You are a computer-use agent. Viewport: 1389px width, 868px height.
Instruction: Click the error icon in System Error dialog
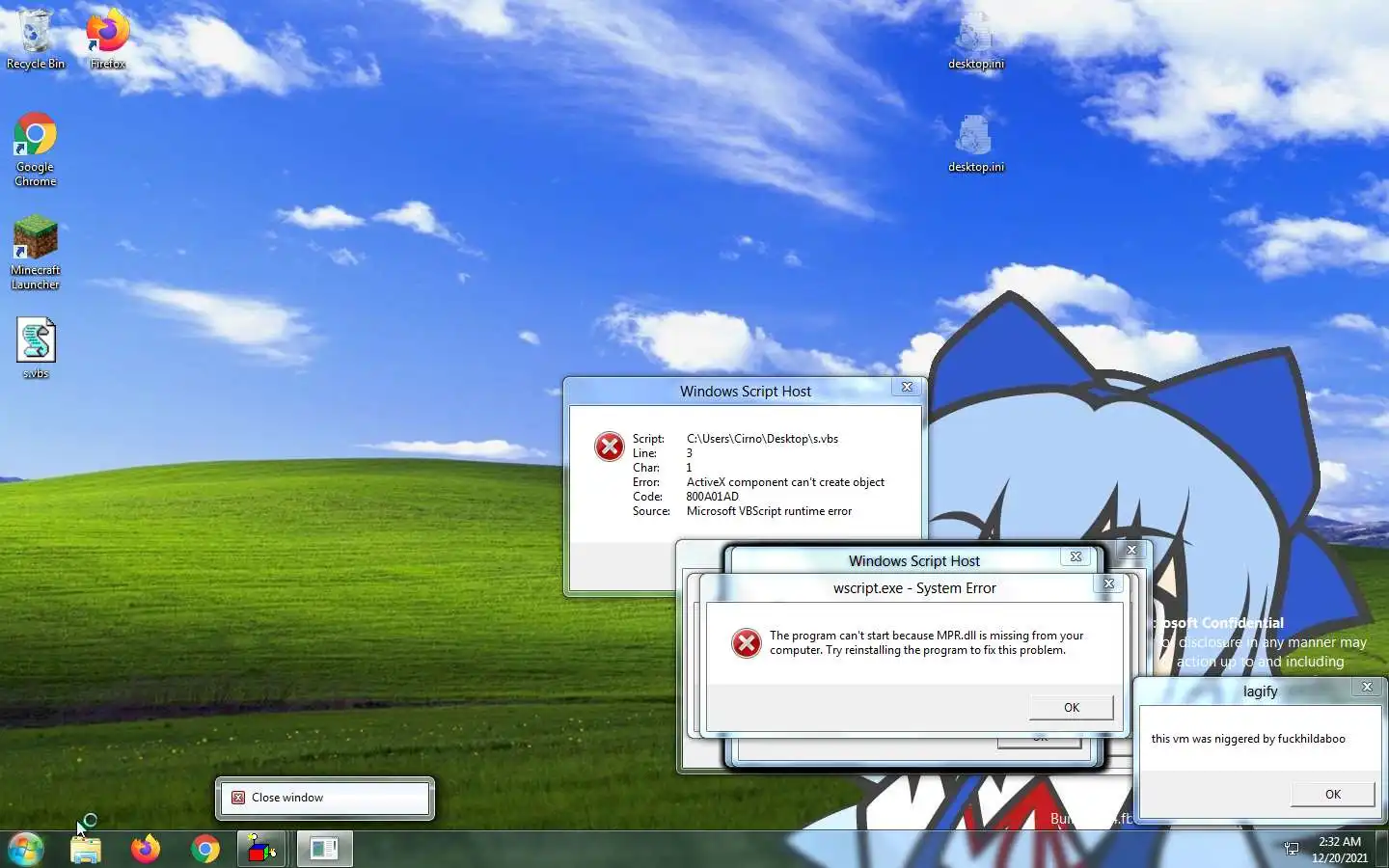pos(747,643)
